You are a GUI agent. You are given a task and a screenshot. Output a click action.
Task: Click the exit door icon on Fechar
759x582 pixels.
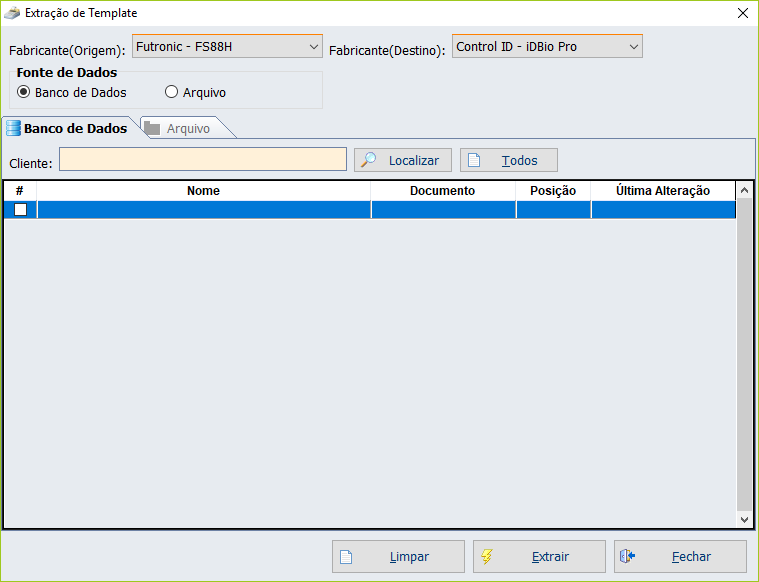click(x=628, y=557)
